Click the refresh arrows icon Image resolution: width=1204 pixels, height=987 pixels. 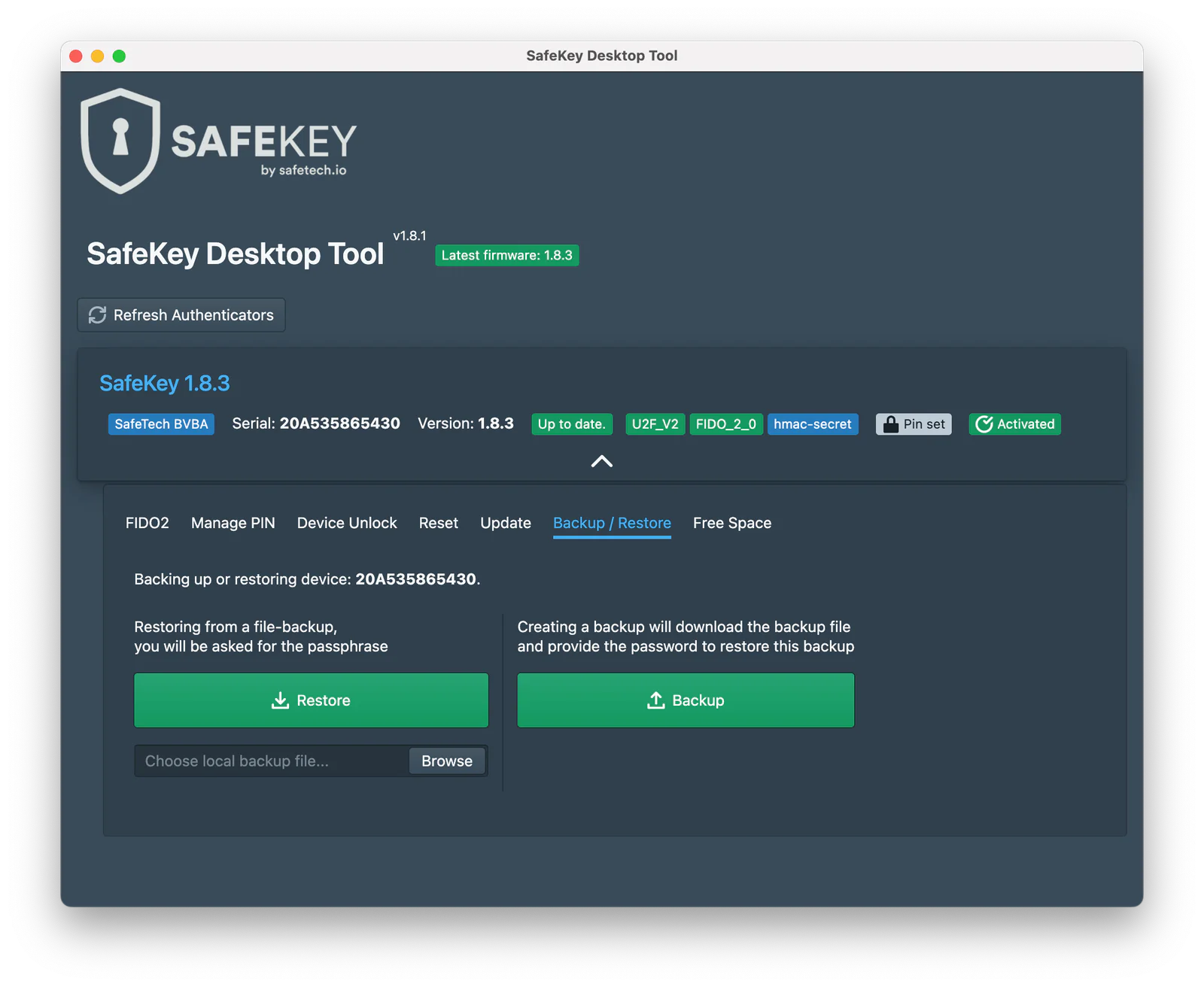(x=98, y=315)
